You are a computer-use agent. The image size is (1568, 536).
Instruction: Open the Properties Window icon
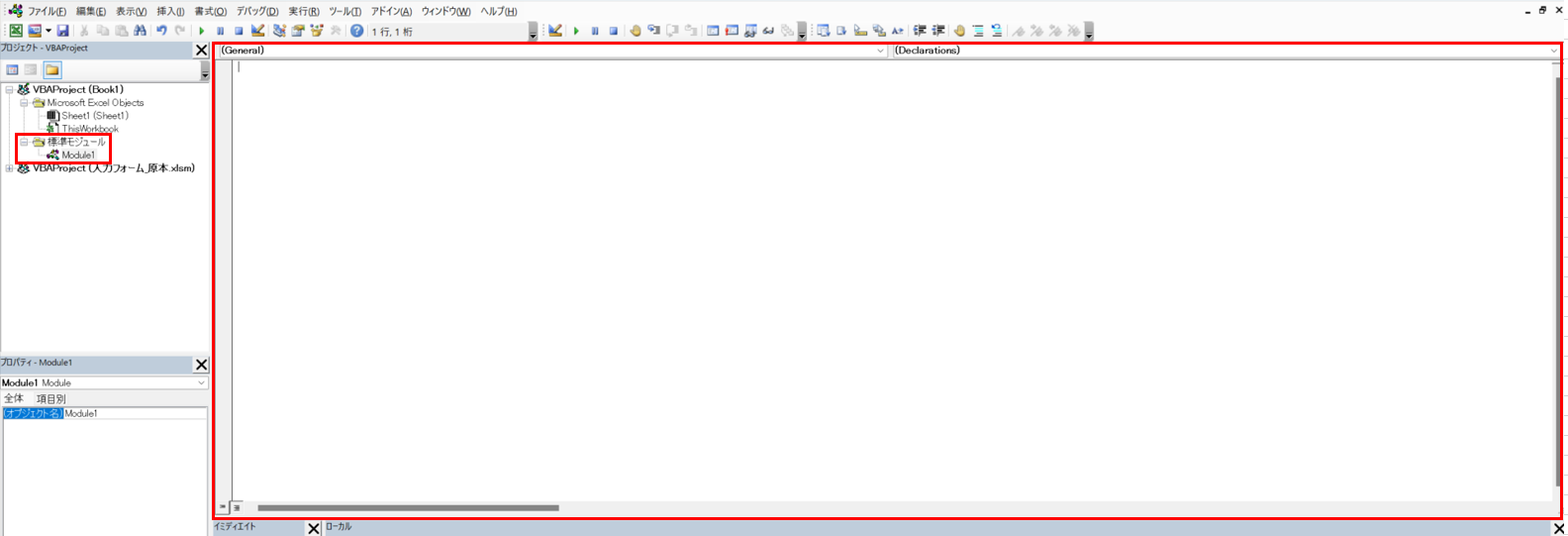point(298,31)
